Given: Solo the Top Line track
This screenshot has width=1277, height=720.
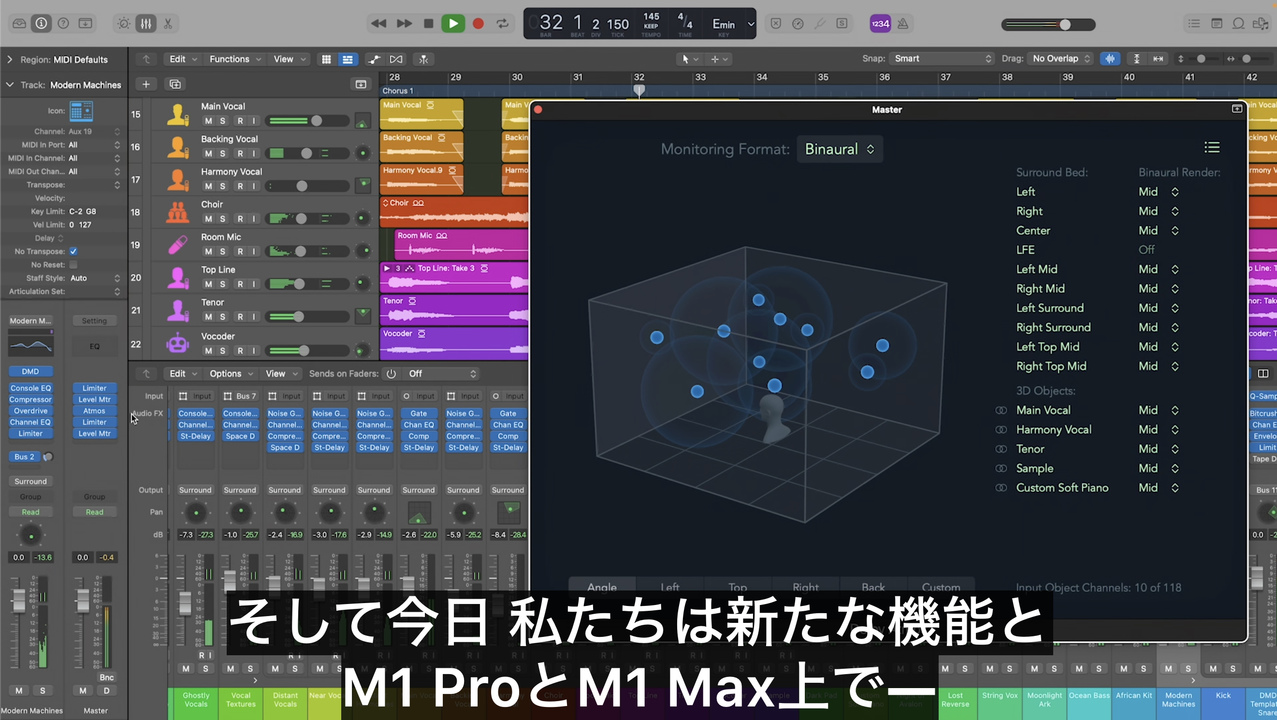Looking at the screenshot, I should pyautogui.click(x=224, y=284).
